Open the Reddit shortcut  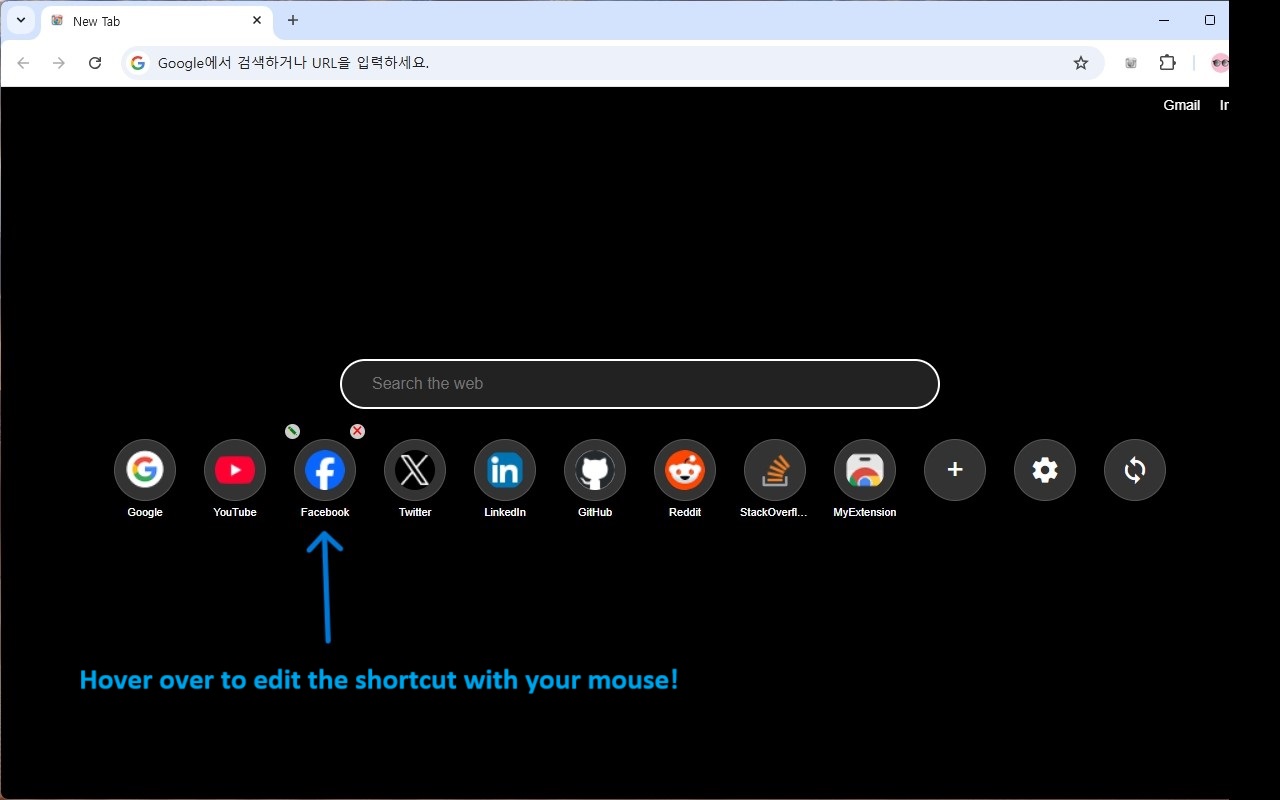pyautogui.click(x=685, y=470)
